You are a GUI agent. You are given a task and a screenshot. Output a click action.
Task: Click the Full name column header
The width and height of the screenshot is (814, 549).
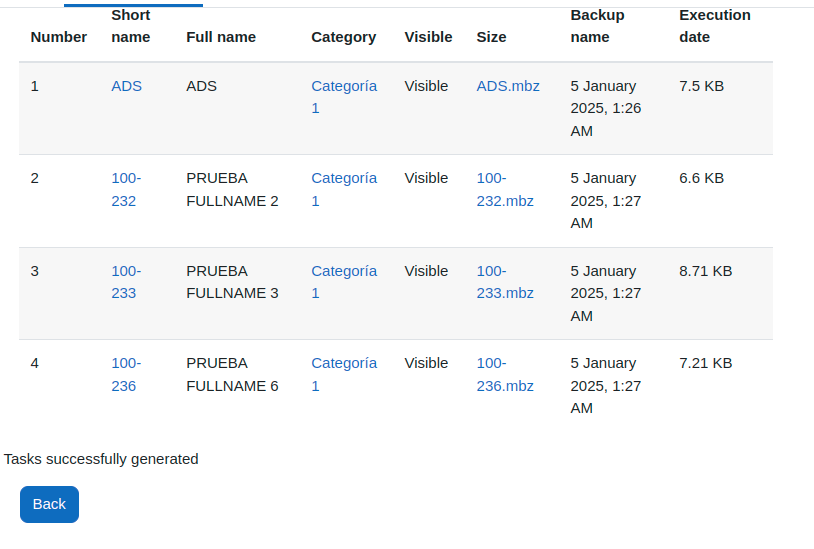(x=221, y=37)
